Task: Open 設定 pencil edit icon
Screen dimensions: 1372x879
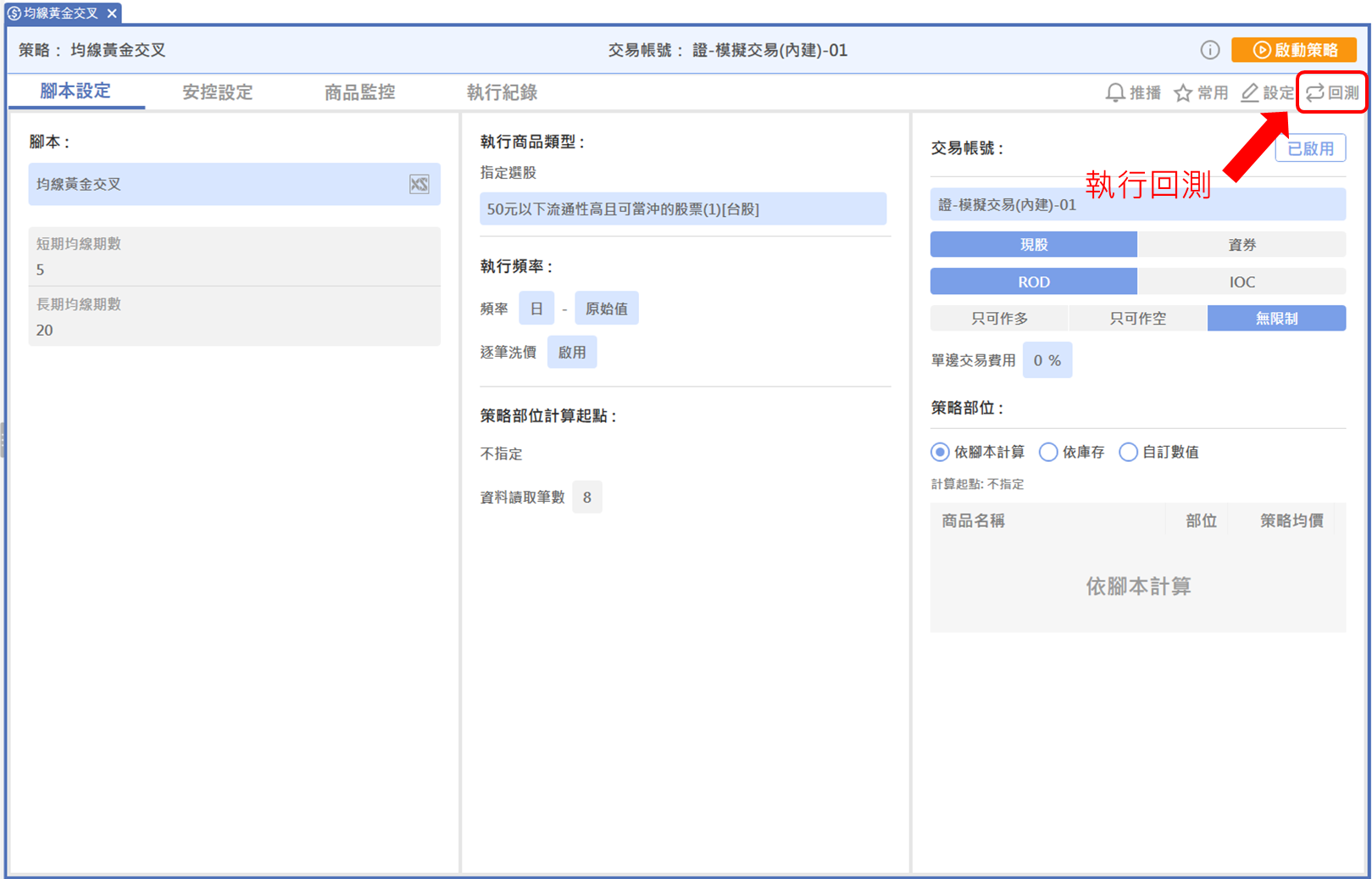Action: [x=1250, y=92]
